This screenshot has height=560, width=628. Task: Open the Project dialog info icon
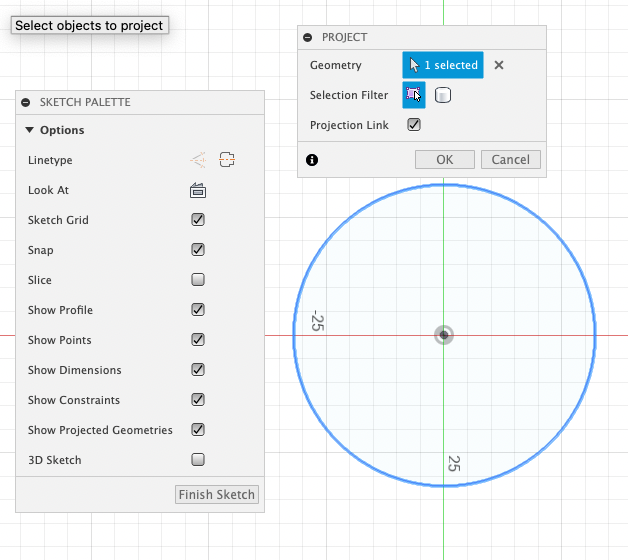(x=312, y=160)
